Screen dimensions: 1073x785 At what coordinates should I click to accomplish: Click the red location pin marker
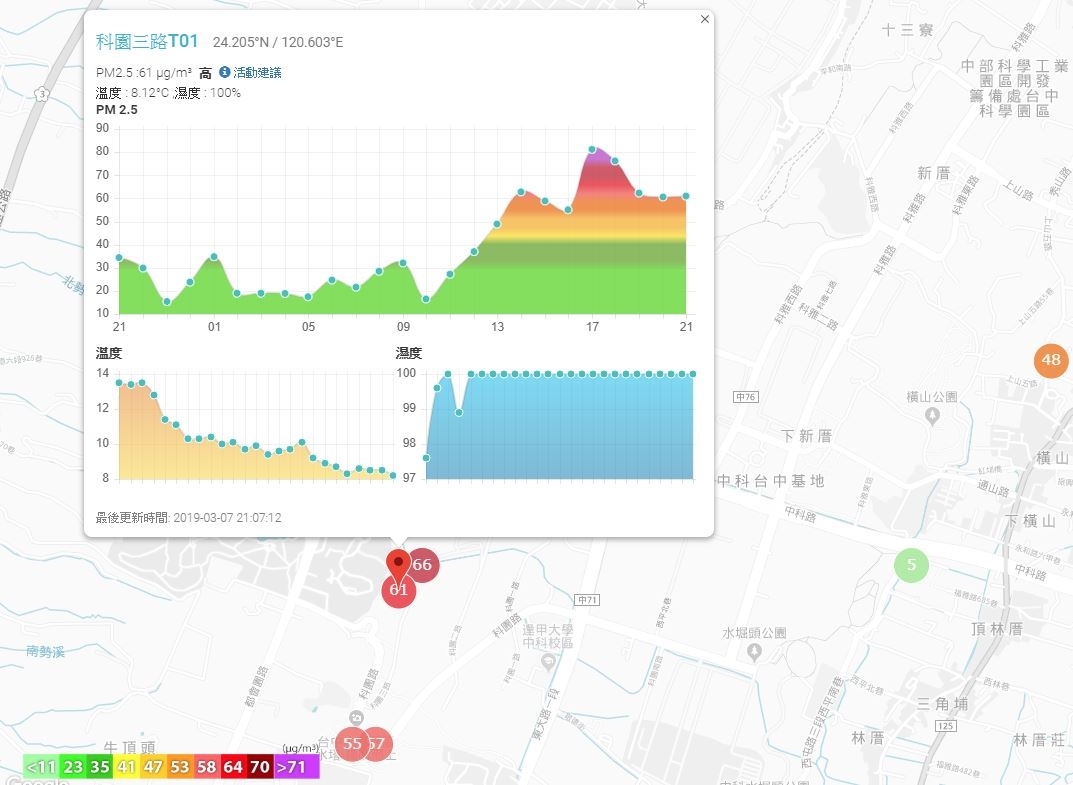click(x=398, y=567)
